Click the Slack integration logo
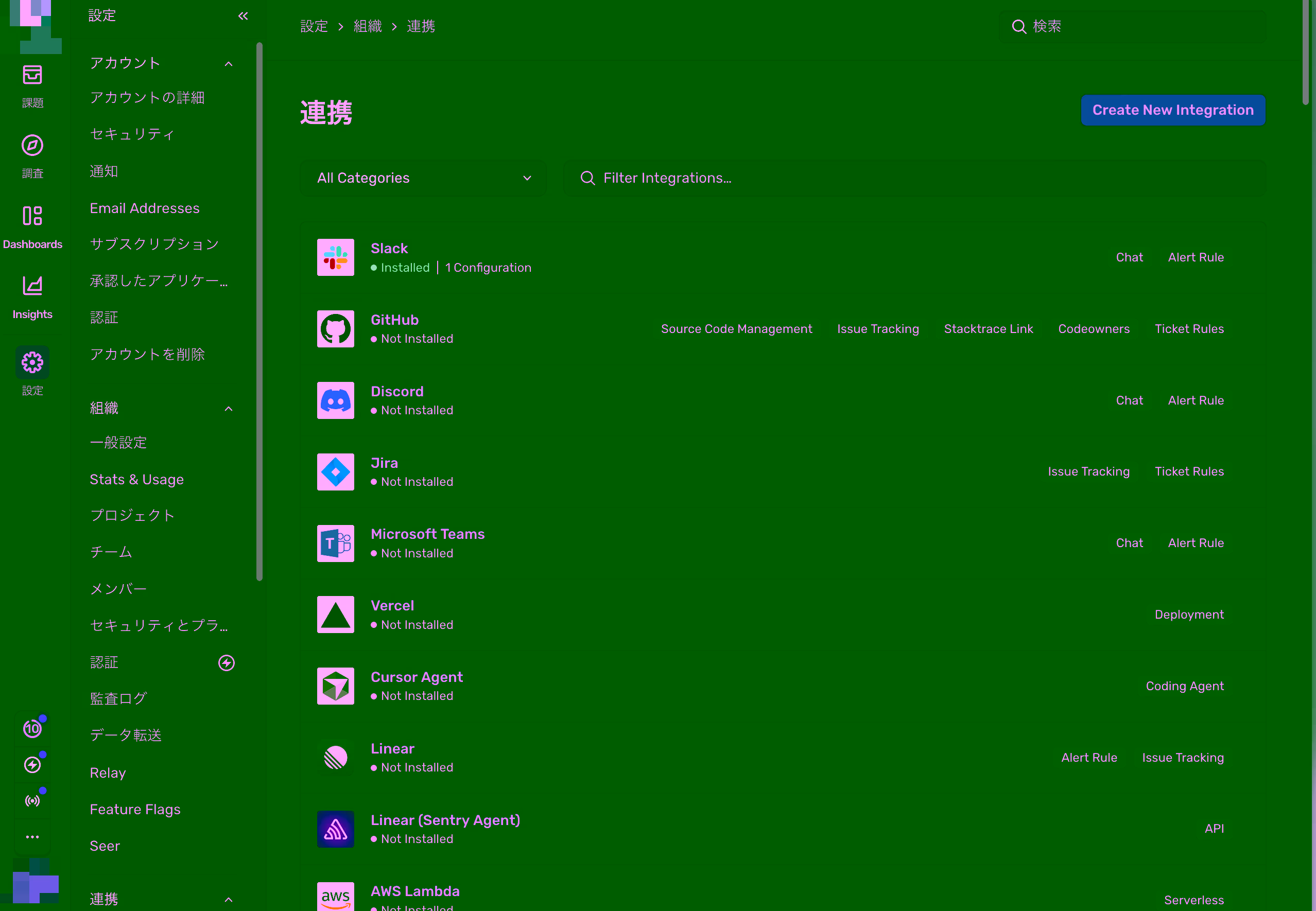The width and height of the screenshot is (1316, 911). coord(335,257)
